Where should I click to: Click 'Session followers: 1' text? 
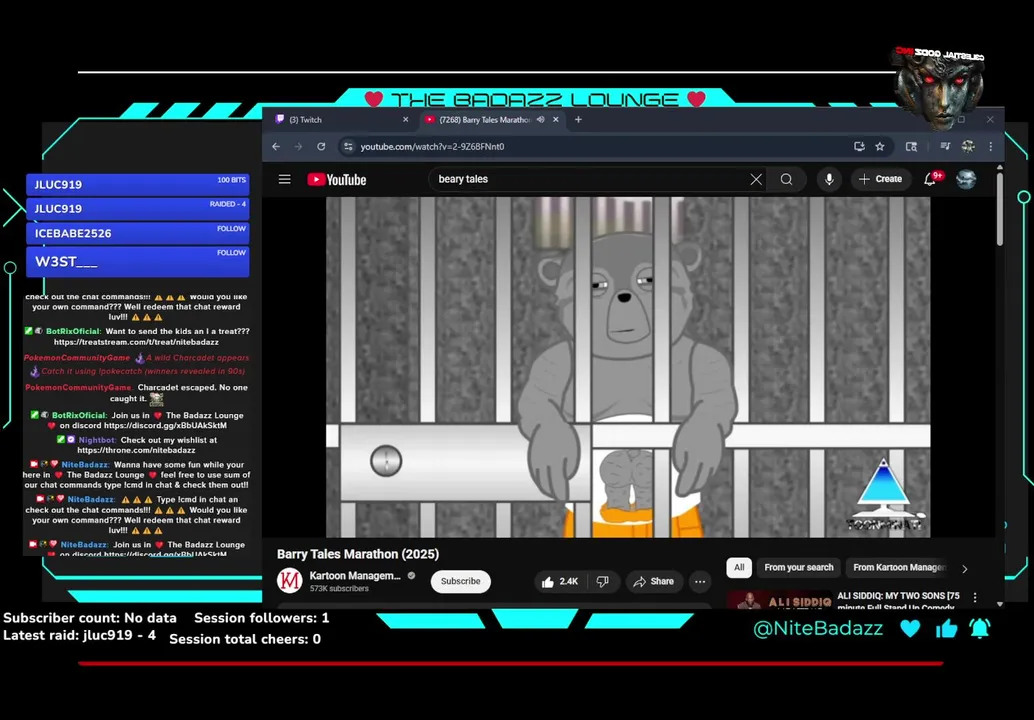tap(261, 618)
